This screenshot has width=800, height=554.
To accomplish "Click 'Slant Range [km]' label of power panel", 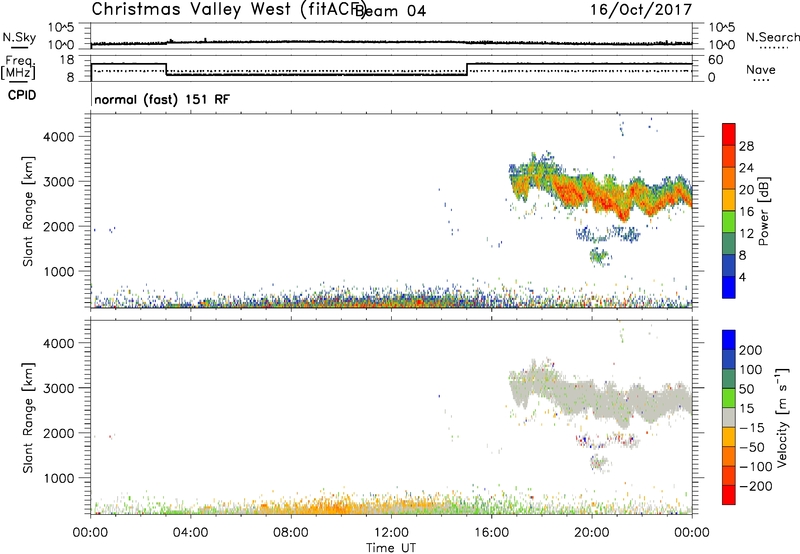I will [28, 211].
